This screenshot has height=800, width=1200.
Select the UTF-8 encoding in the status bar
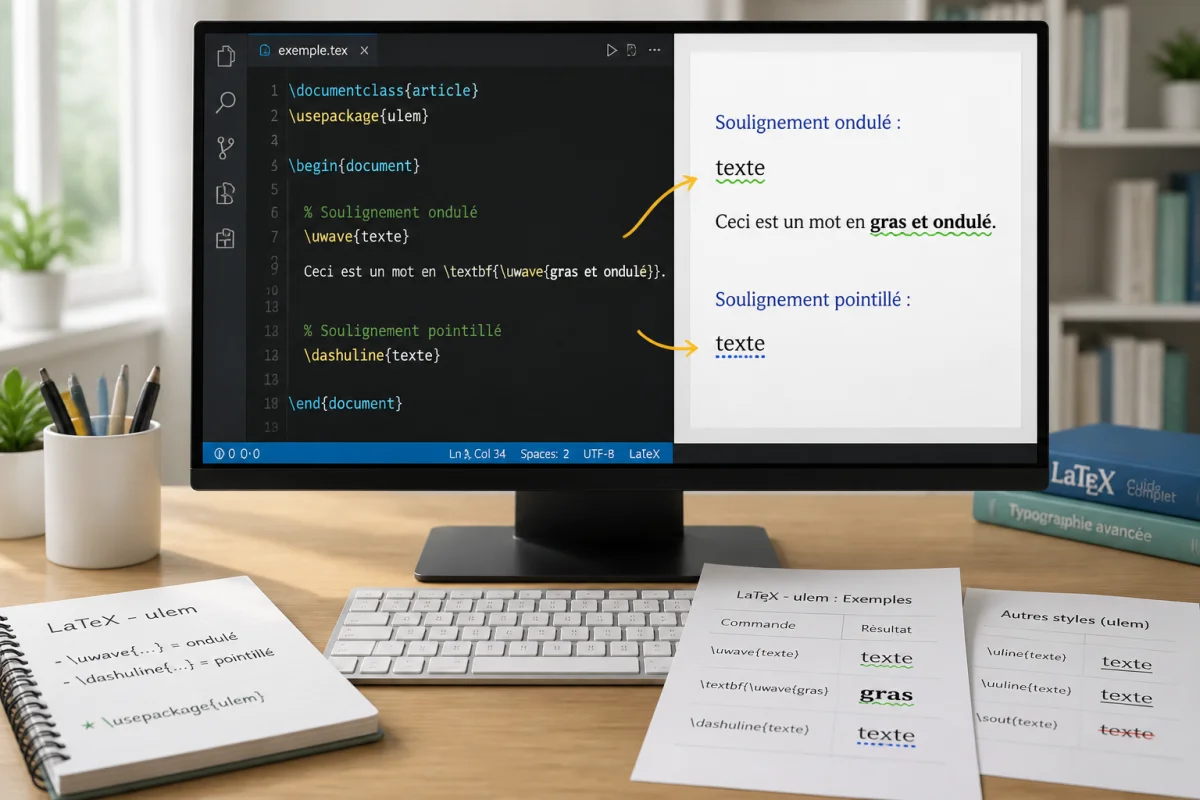pyautogui.click(x=599, y=453)
